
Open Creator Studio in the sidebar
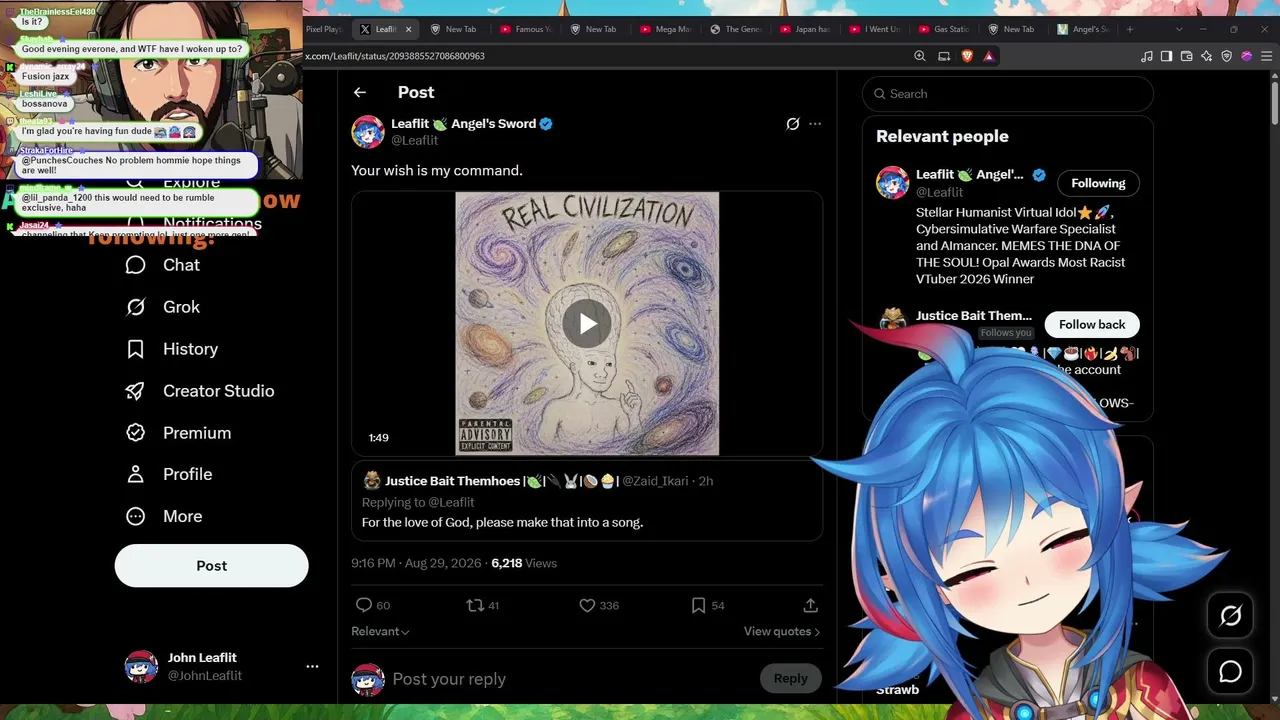pyautogui.click(x=199, y=391)
